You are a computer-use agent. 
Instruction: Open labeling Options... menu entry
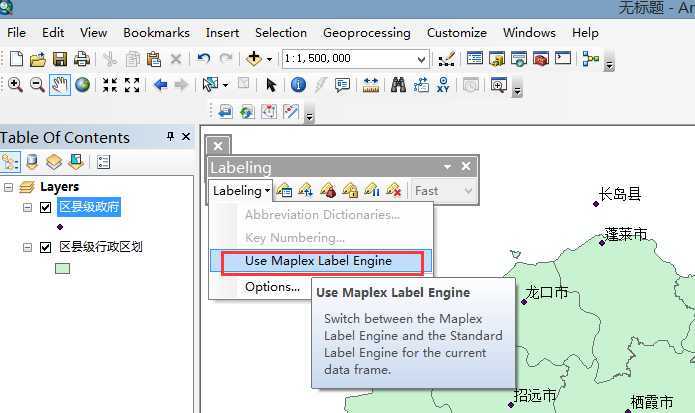click(272, 287)
